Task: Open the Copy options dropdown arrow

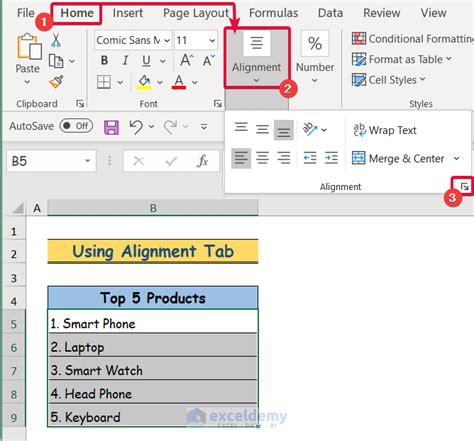Action: click(72, 61)
